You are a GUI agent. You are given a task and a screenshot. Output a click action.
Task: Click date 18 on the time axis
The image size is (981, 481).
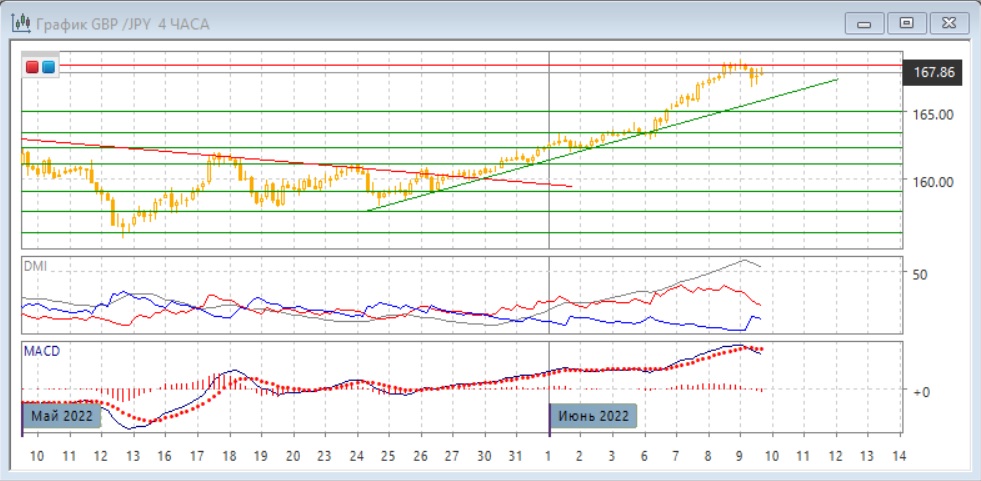tap(229, 456)
